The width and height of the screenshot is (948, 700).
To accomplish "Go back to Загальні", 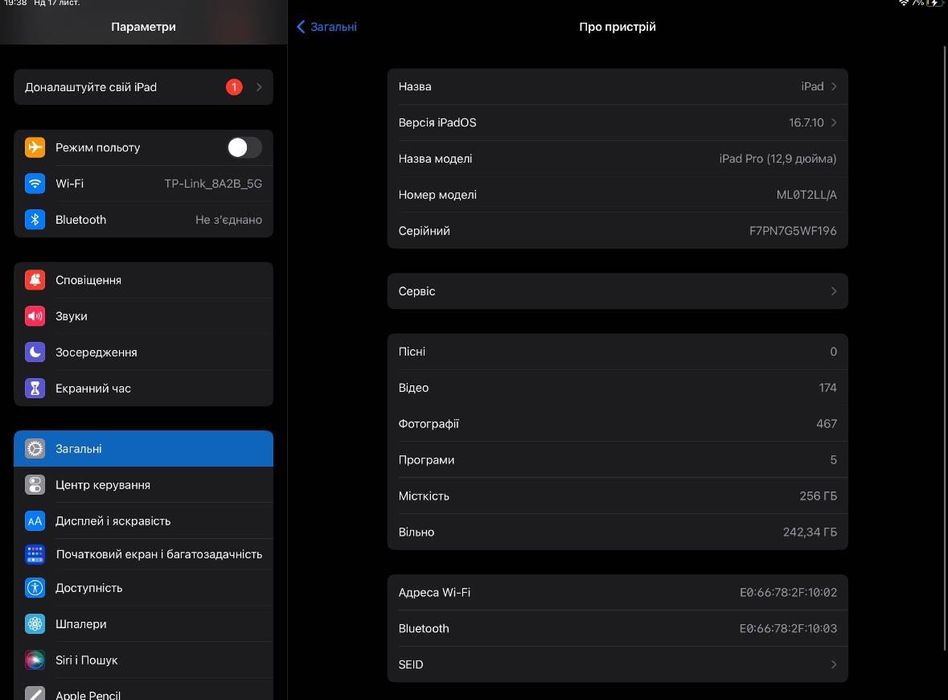I will [x=326, y=27].
